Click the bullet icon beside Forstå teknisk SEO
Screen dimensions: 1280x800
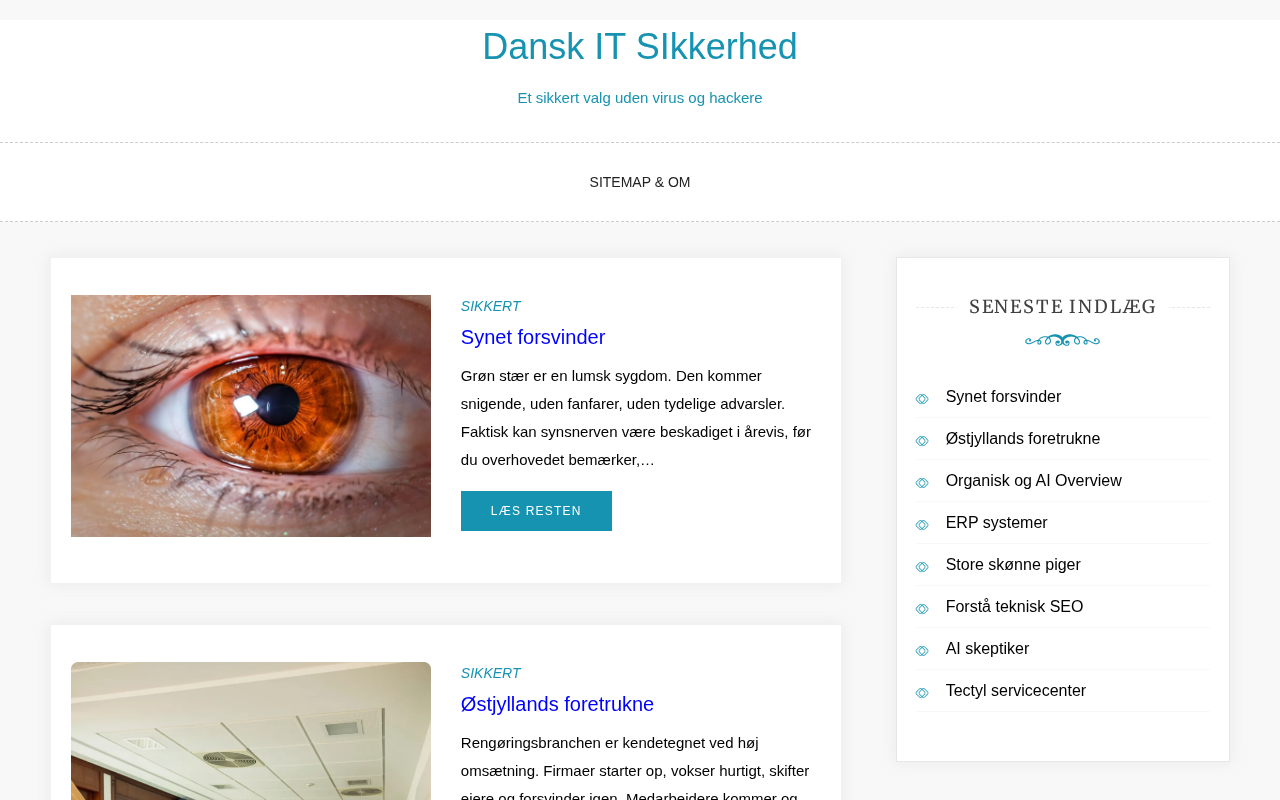(922, 609)
